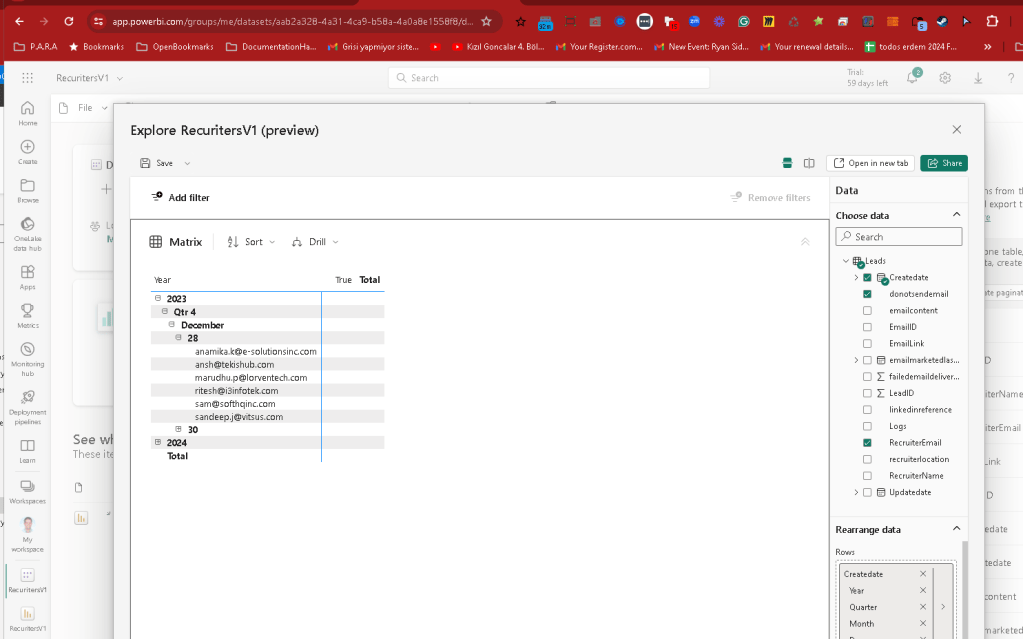The width and height of the screenshot is (1023, 639).
Task: Collapse the Choose data section
Action: coord(956,215)
